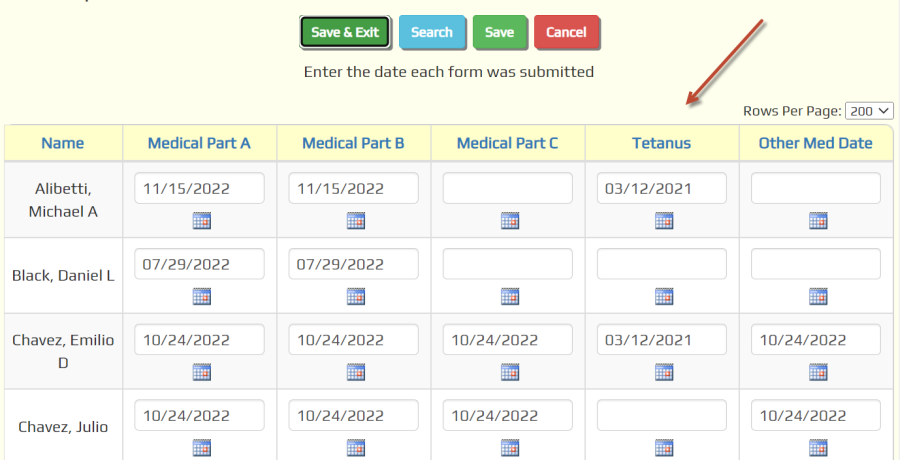Open calendar icon for Chavez Emilio Medical Part B
900x460 pixels.
pyautogui.click(x=356, y=372)
